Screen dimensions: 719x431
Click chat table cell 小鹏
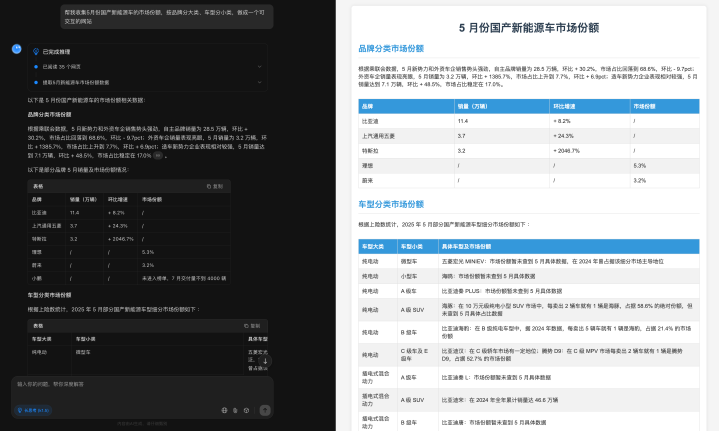pyautogui.click(x=36, y=278)
